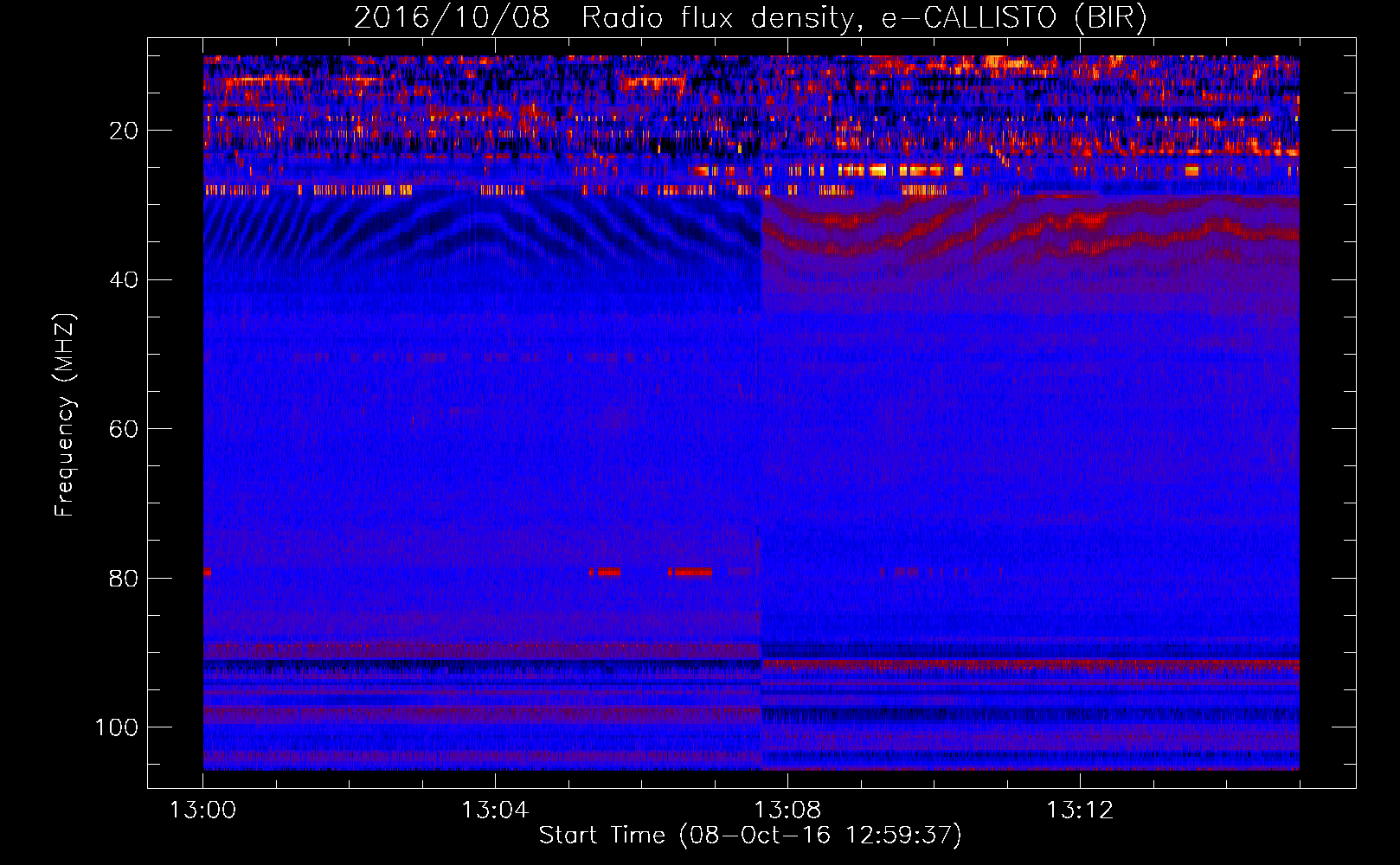Click the 13:08 time tick label
The width and height of the screenshot is (1400, 865).
pyautogui.click(x=787, y=811)
